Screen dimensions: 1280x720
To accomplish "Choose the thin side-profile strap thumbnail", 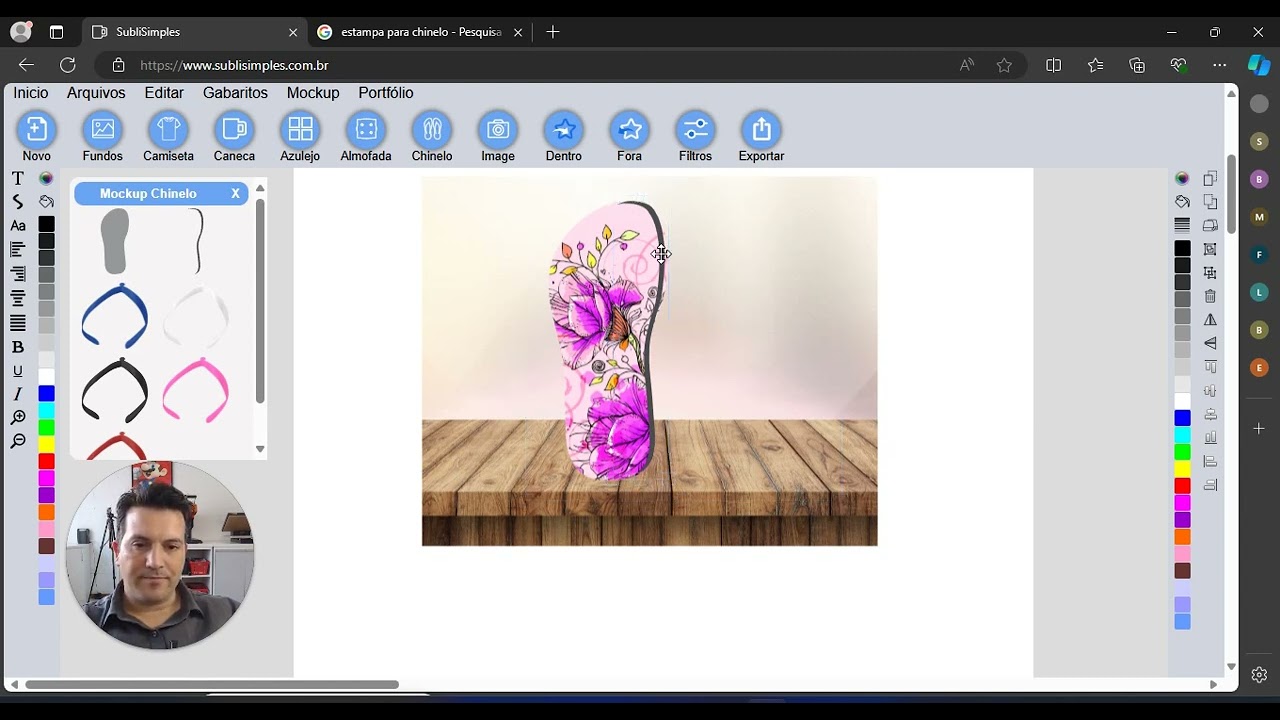I will pos(198,241).
